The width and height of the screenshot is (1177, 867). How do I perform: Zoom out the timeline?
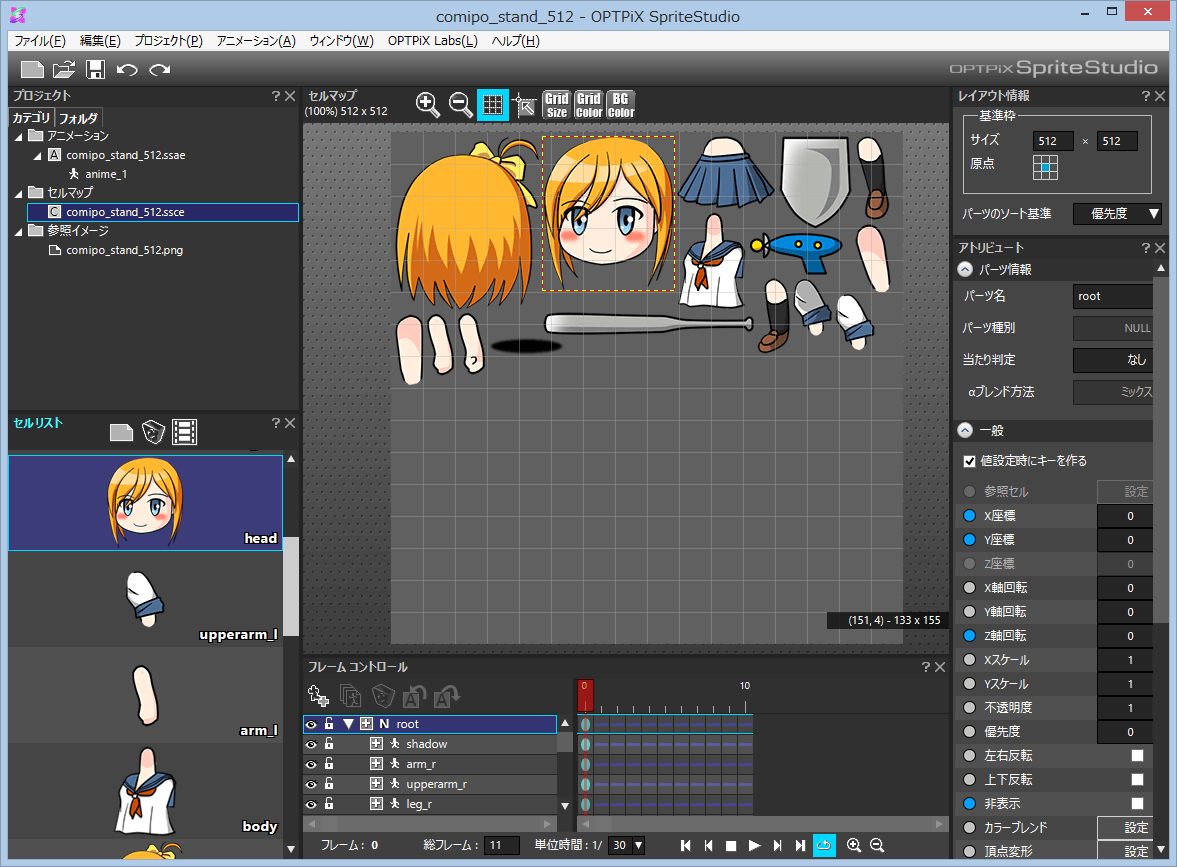[877, 846]
